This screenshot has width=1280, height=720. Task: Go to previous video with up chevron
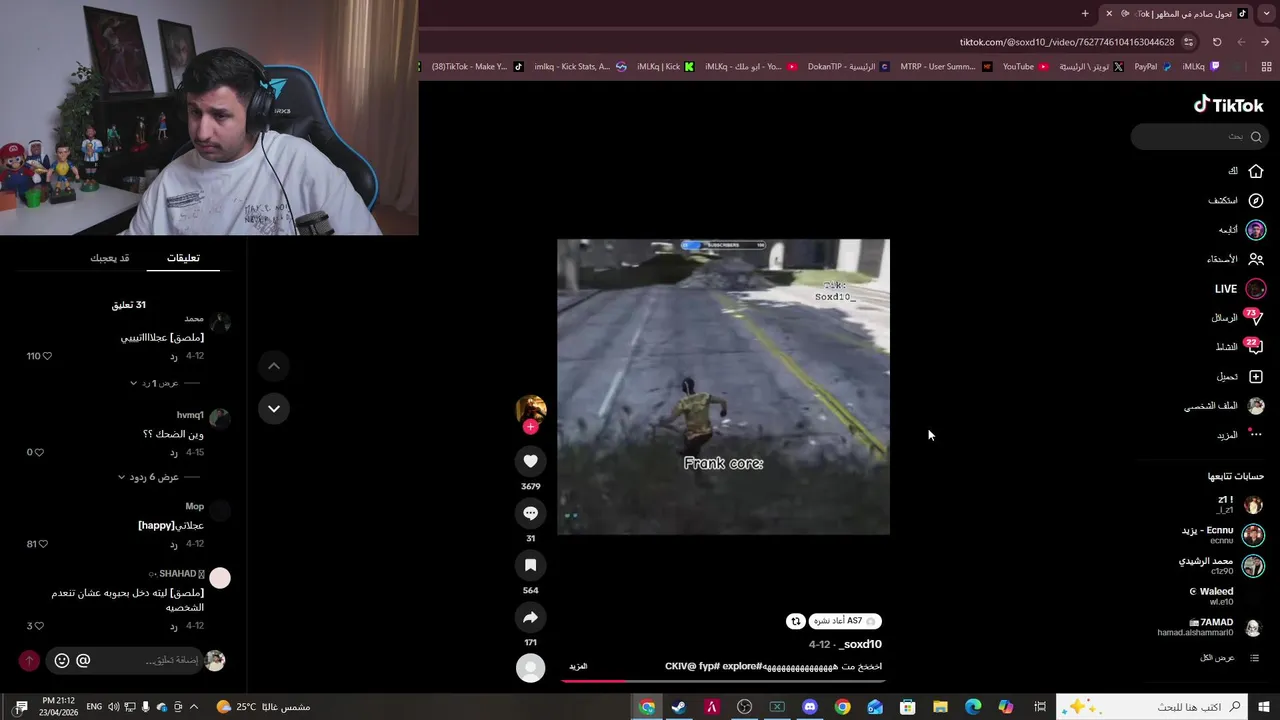(273, 366)
